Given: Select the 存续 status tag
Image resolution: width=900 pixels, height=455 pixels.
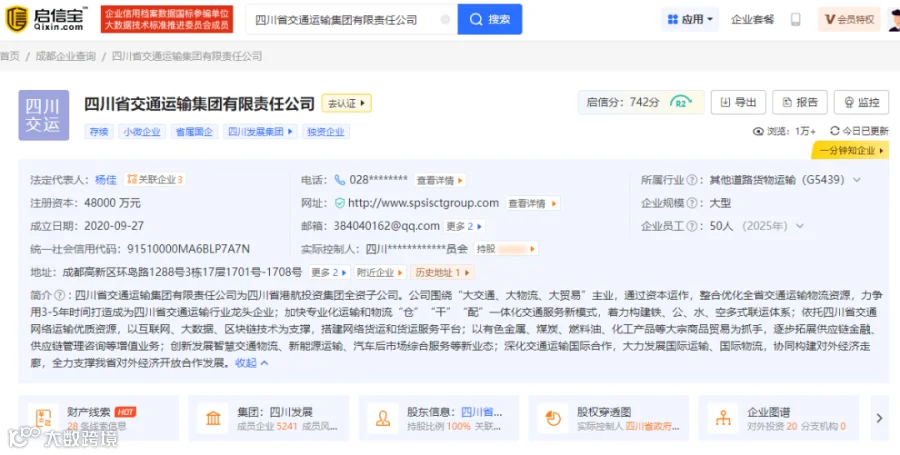Looking at the screenshot, I should click(99, 131).
